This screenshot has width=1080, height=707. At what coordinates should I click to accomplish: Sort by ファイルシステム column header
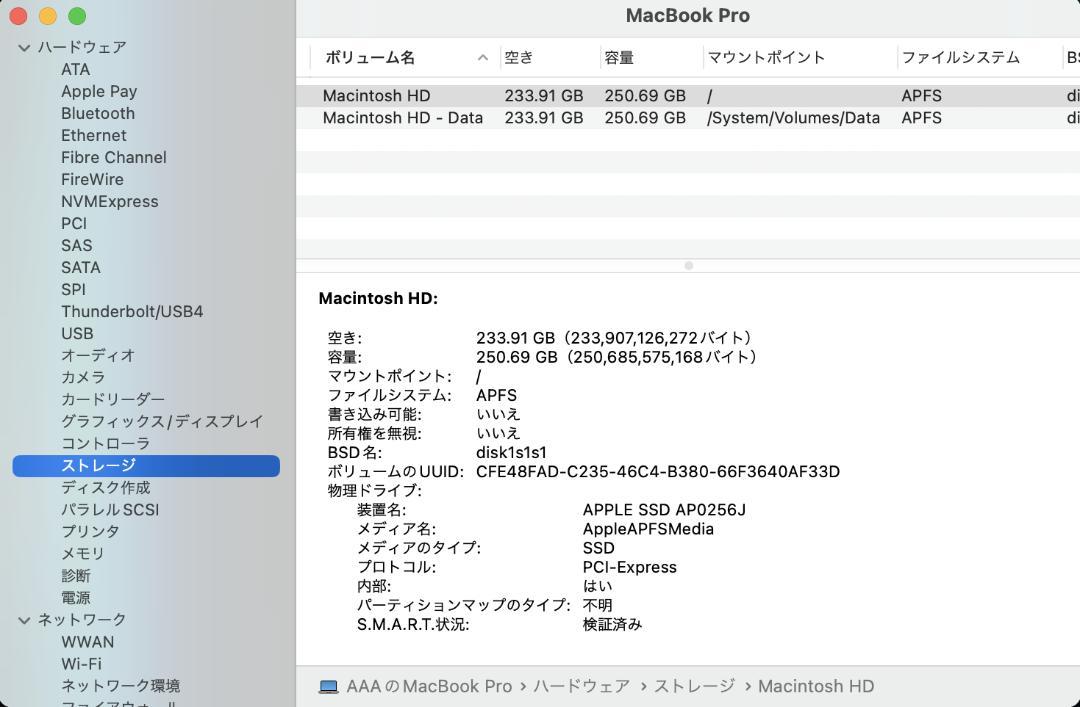point(961,58)
